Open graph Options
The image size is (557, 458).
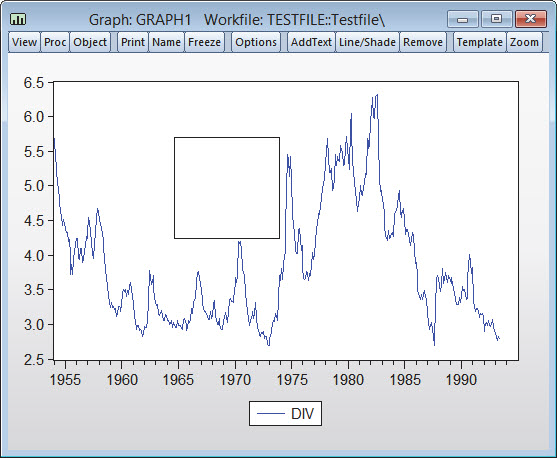pos(256,42)
